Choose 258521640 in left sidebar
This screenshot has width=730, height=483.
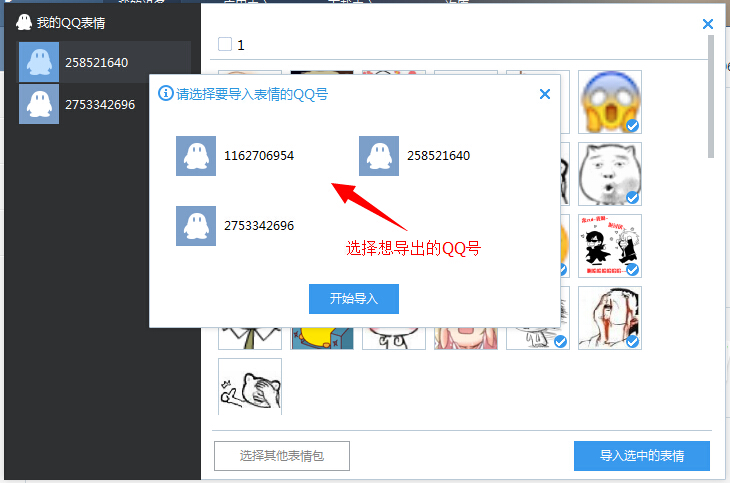tap(104, 62)
